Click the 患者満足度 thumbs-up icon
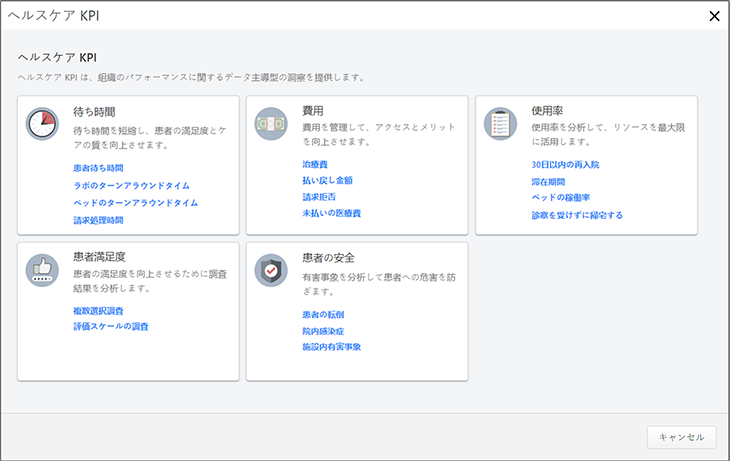730x461 pixels. 42,270
